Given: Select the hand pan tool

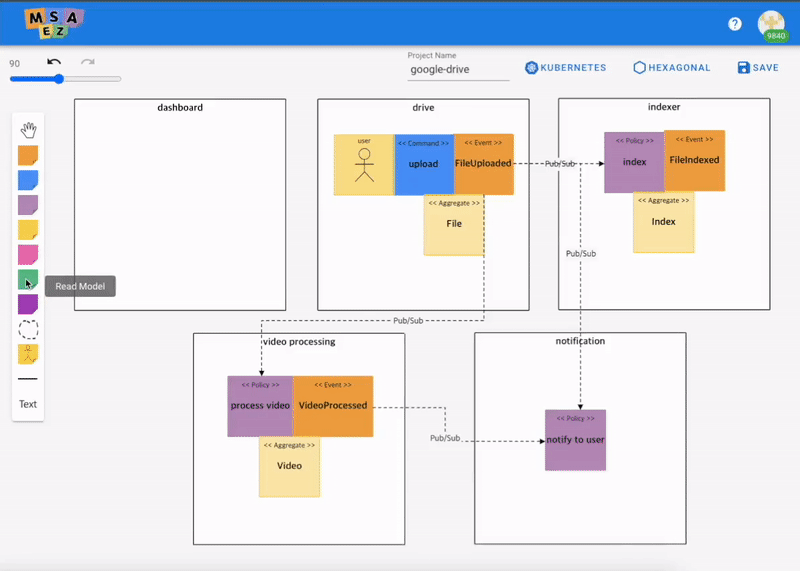Looking at the screenshot, I should [28, 129].
